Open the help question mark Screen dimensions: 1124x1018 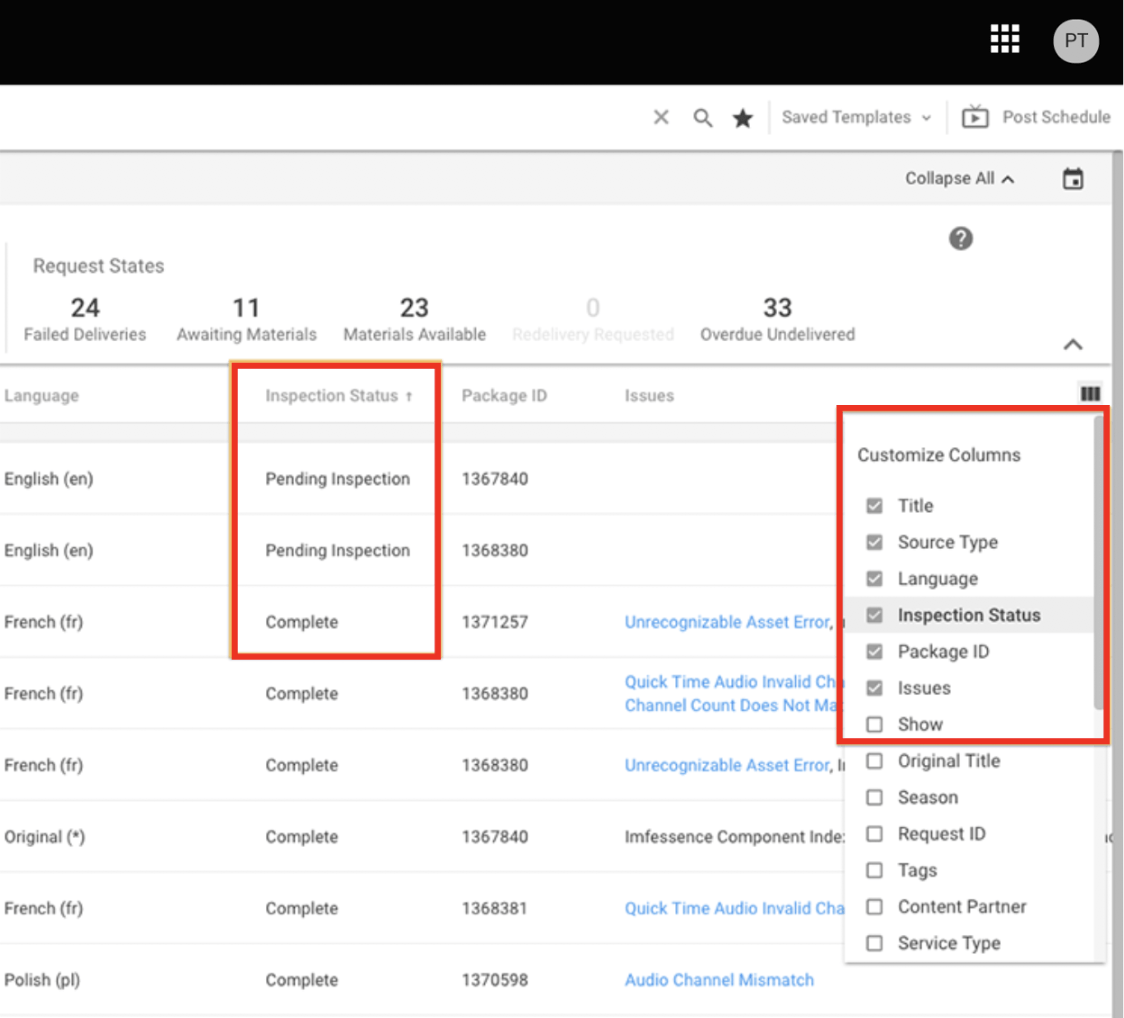tap(960, 238)
